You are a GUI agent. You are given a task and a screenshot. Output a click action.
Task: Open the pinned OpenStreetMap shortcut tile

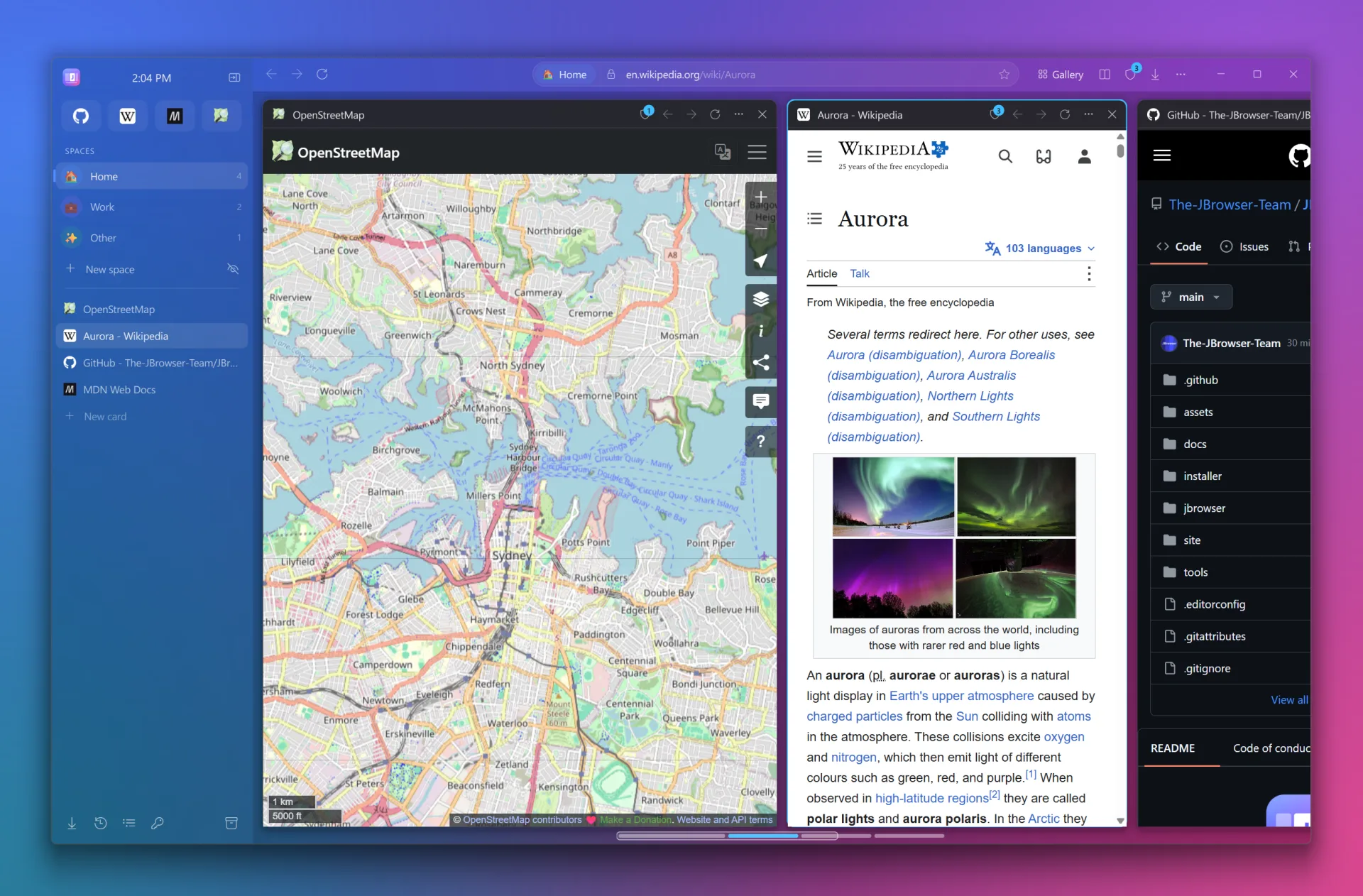tap(221, 116)
